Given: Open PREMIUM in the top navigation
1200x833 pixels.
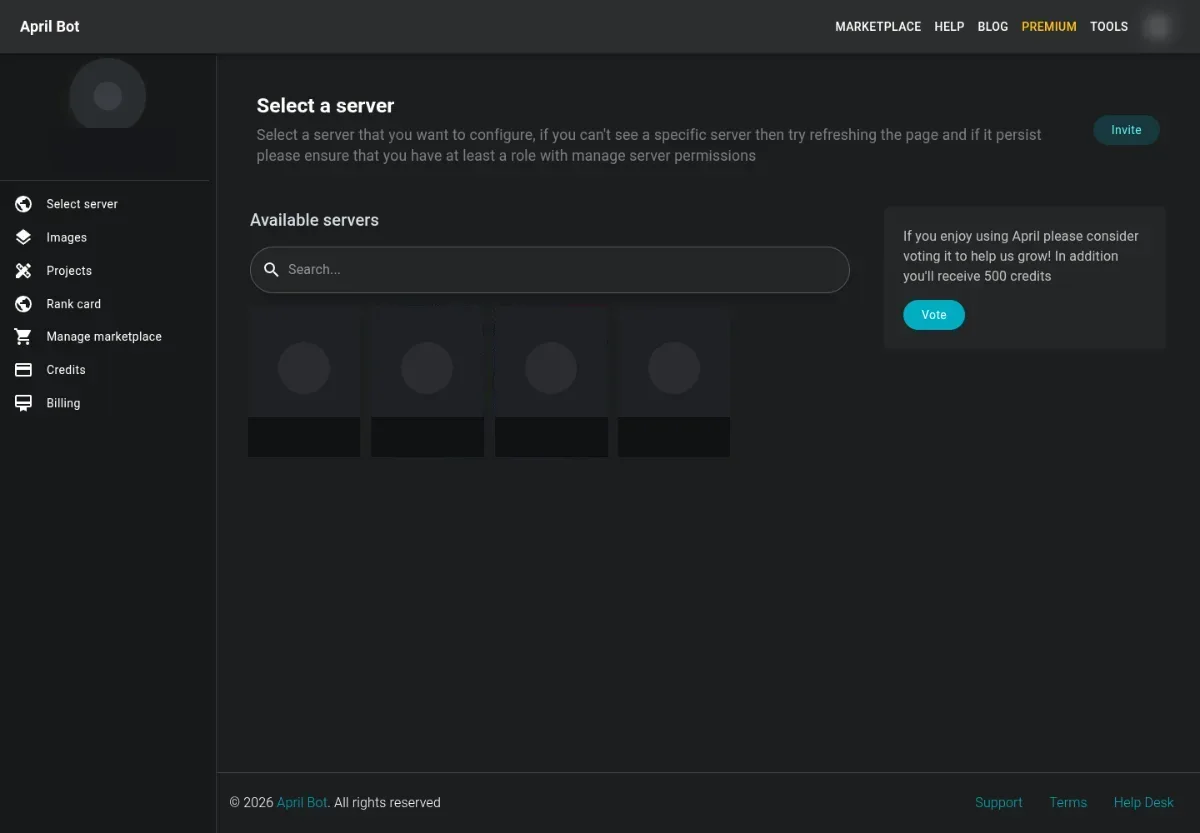Looking at the screenshot, I should click(x=1049, y=27).
